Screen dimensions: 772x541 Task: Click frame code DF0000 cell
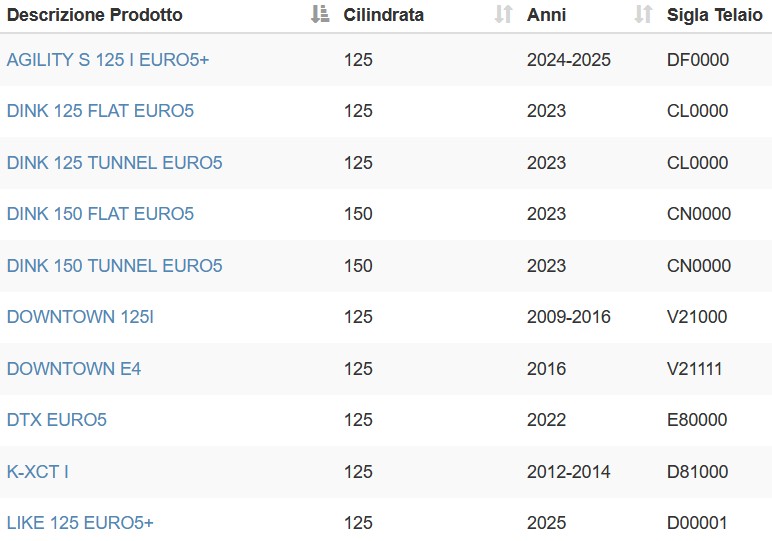(698, 60)
